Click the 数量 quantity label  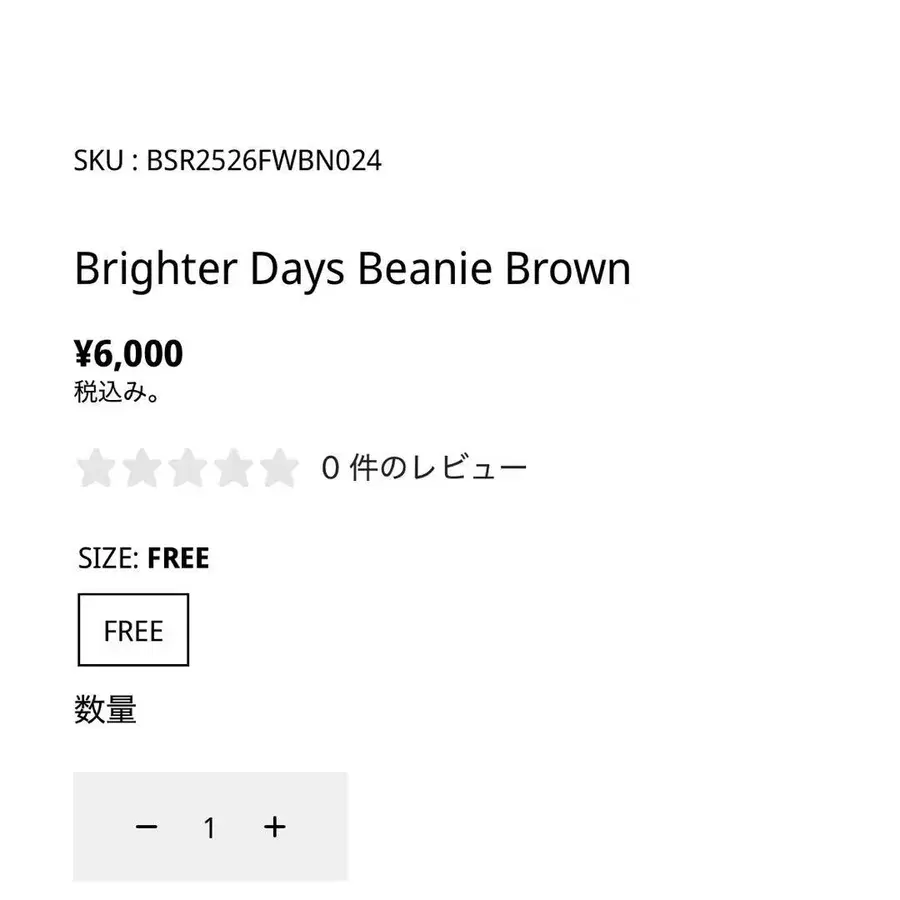point(105,710)
